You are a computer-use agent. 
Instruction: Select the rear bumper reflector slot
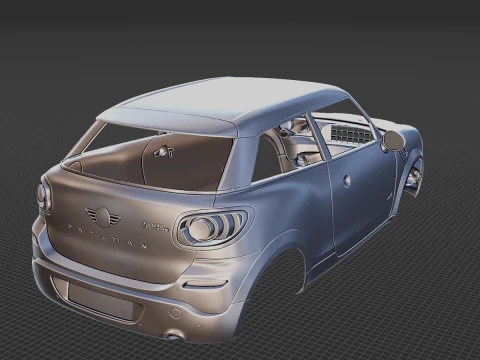tap(205, 284)
